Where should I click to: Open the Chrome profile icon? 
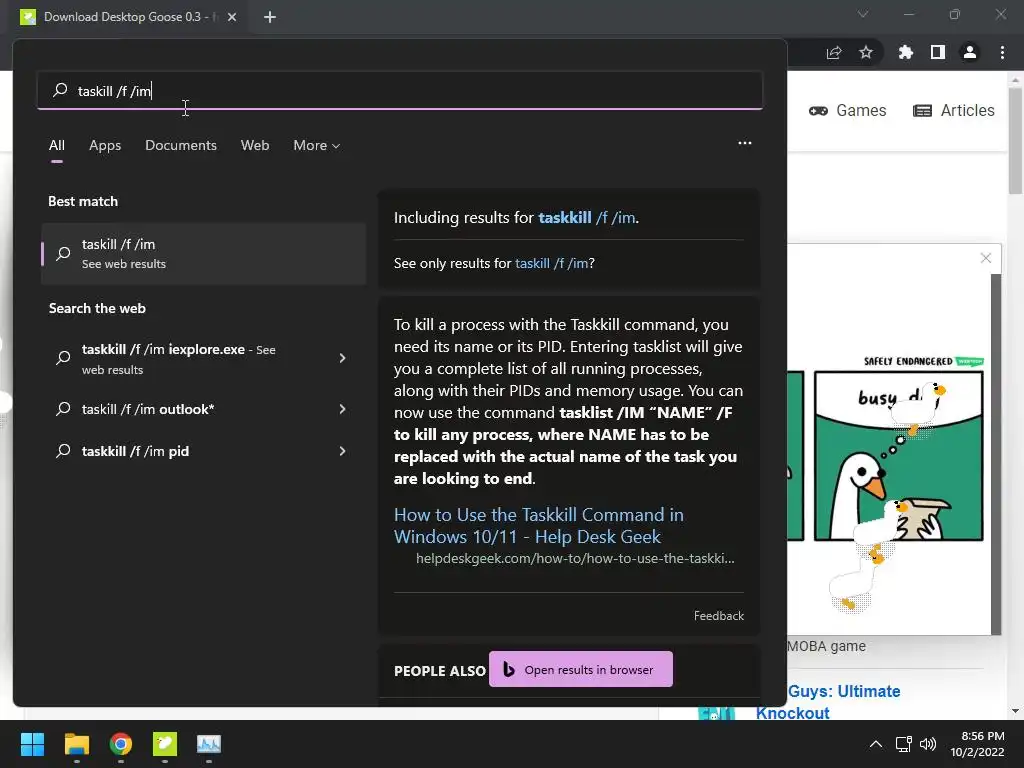coord(970,52)
